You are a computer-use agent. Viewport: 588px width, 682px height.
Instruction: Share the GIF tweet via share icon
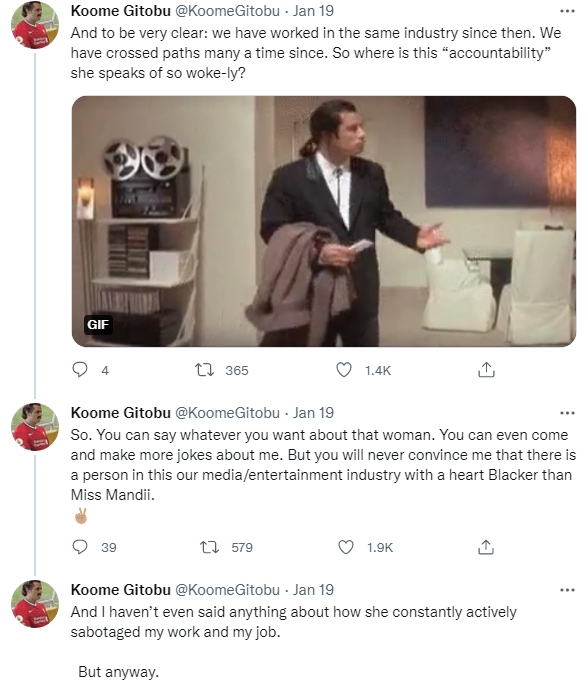[x=486, y=370]
